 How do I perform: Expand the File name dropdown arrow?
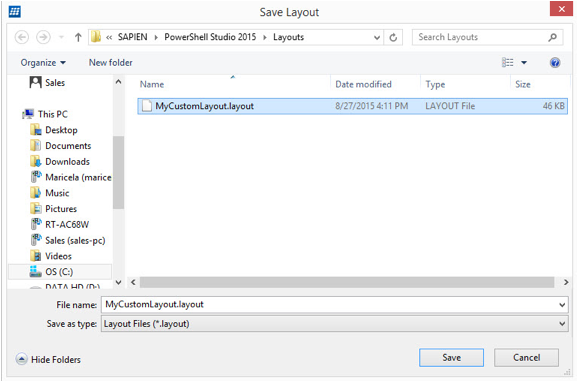pos(562,305)
